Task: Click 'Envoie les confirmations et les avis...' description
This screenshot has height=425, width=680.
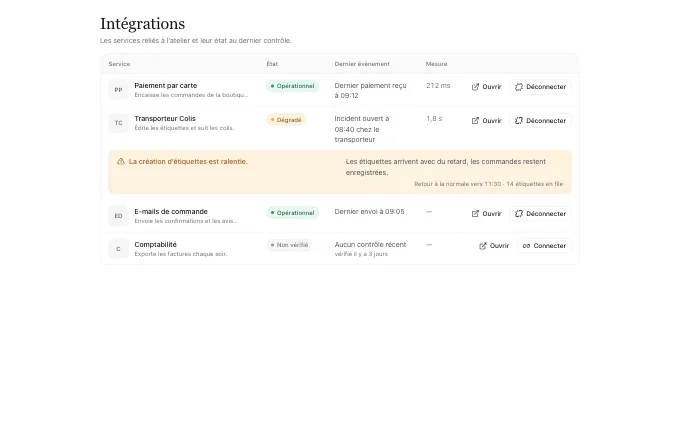Action: [186, 221]
